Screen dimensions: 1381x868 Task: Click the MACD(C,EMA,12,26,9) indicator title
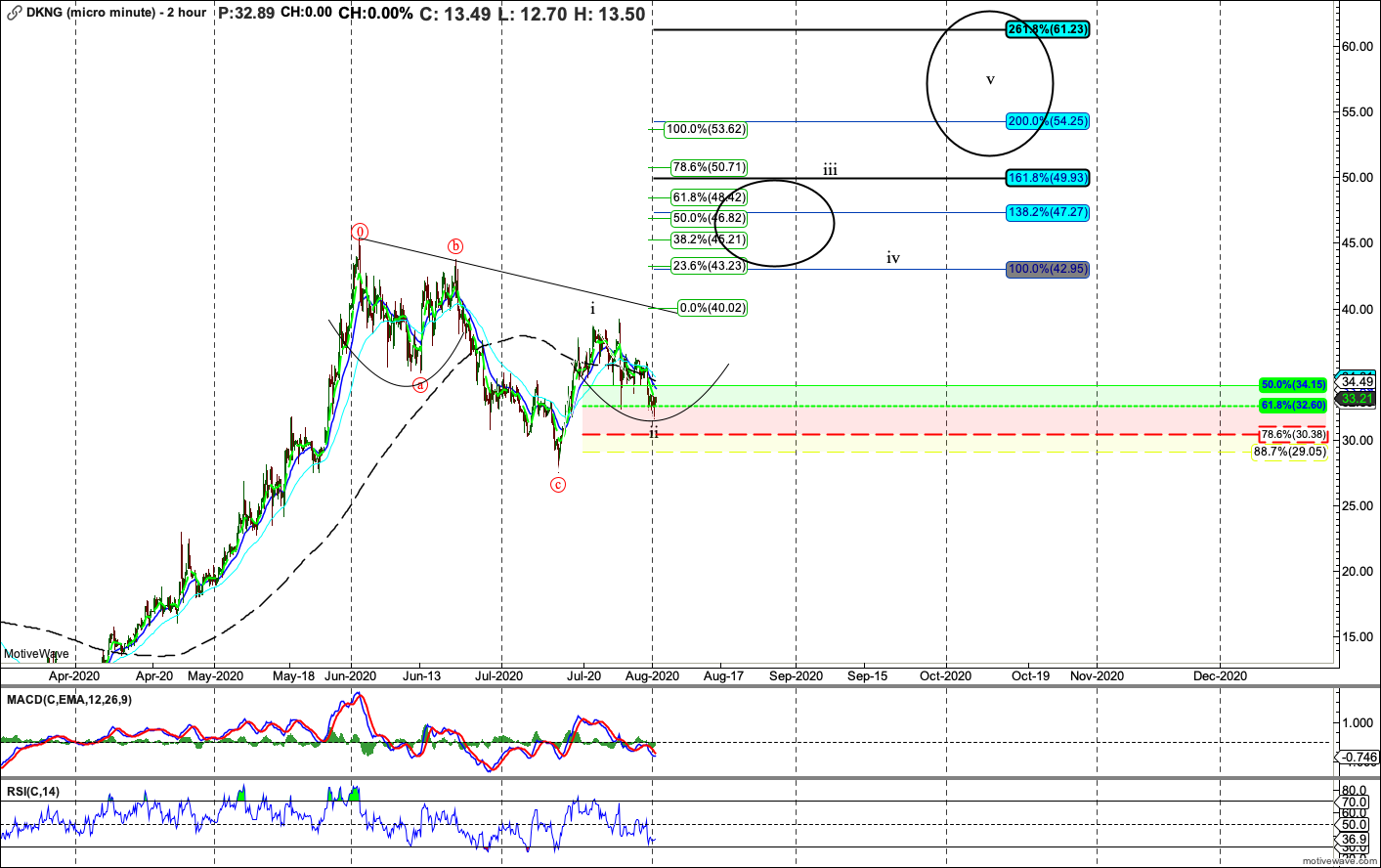[69, 700]
